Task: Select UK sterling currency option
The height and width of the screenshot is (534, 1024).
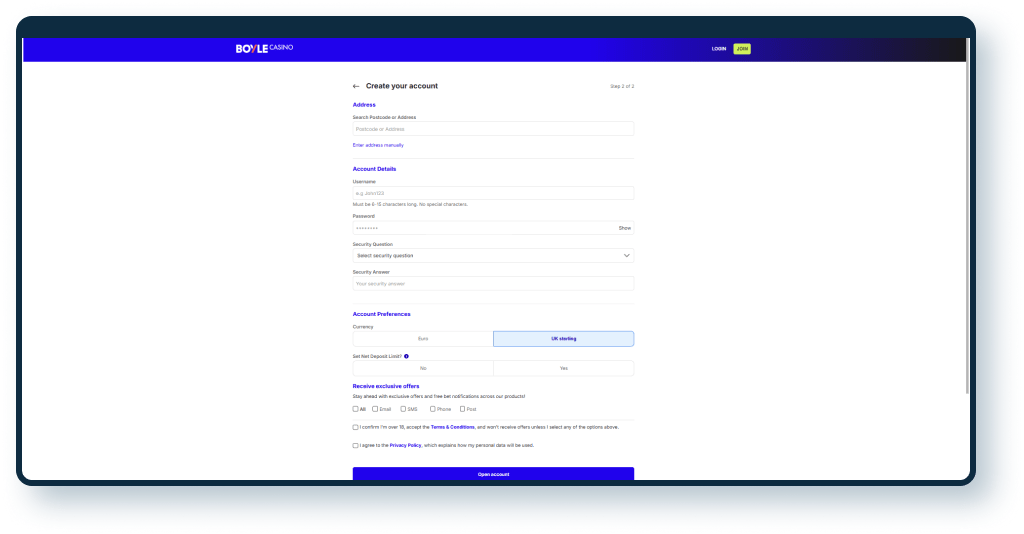Action: point(563,339)
